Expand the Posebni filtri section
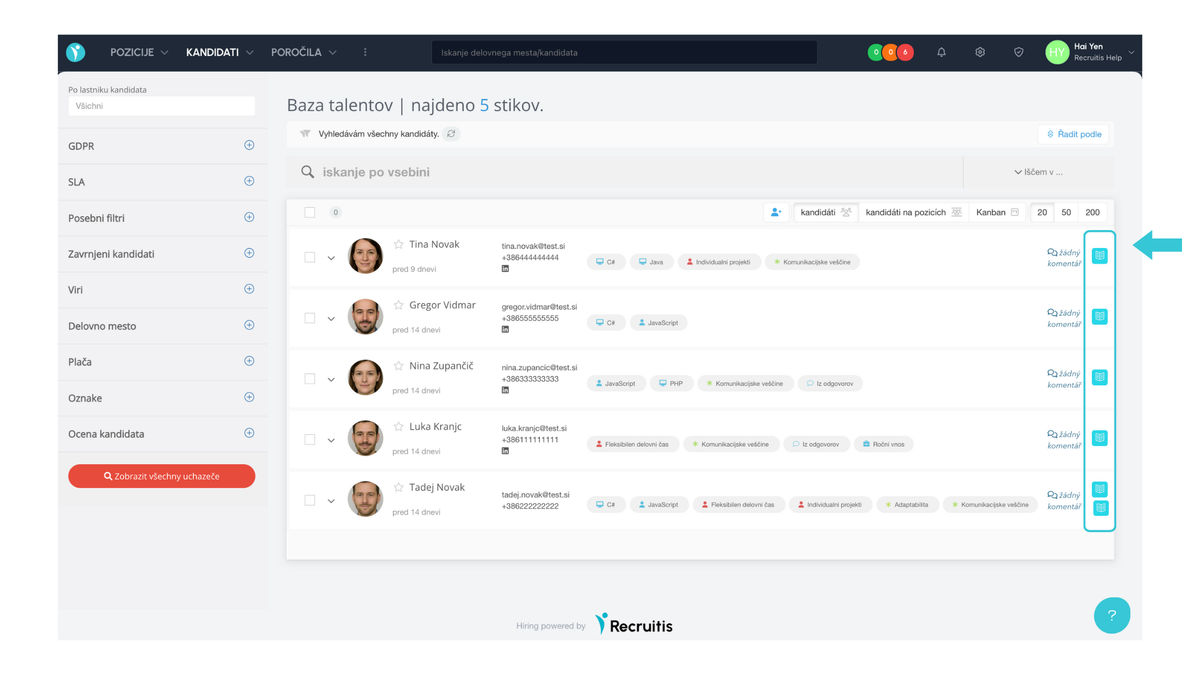Viewport: 1200px width, 675px height. 249,217
